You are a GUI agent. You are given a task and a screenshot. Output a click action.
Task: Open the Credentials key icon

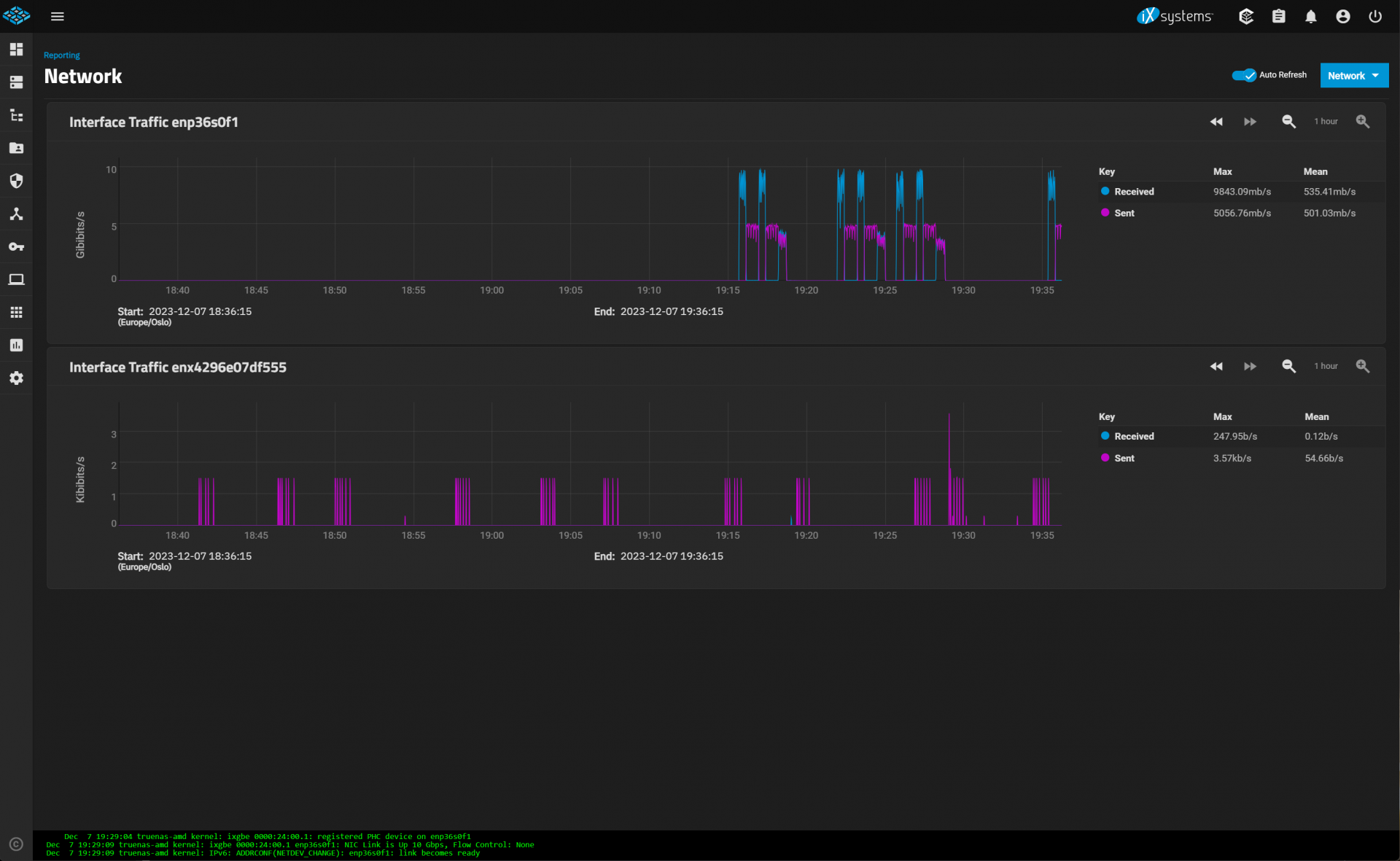point(16,246)
